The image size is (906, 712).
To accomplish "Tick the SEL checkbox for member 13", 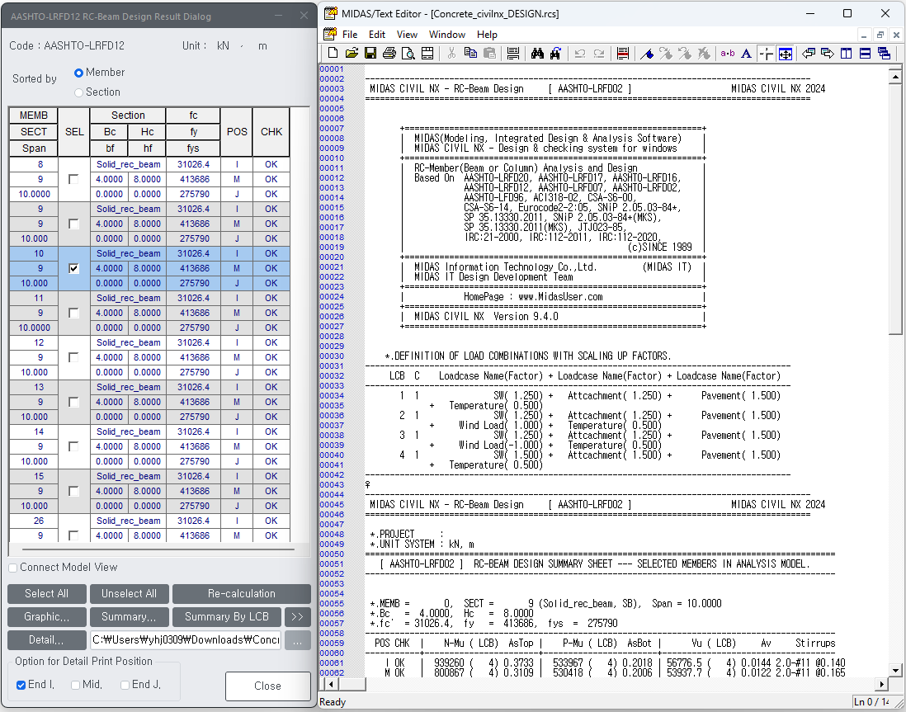I will point(73,402).
